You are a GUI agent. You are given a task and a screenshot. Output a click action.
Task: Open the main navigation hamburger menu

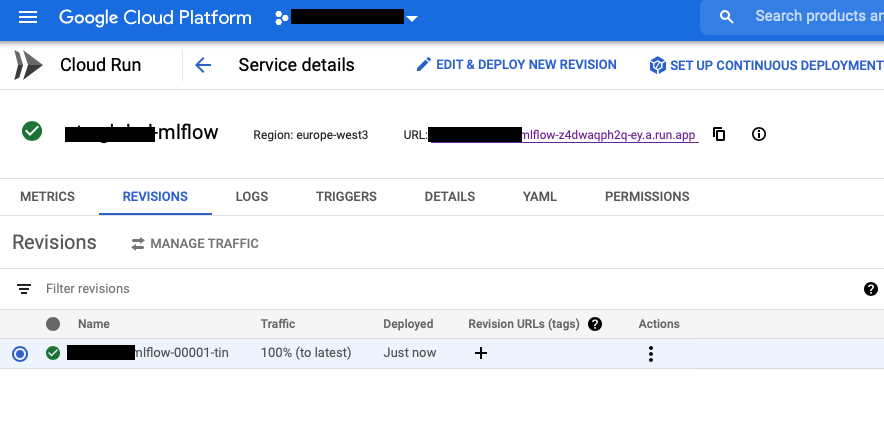(x=28, y=18)
